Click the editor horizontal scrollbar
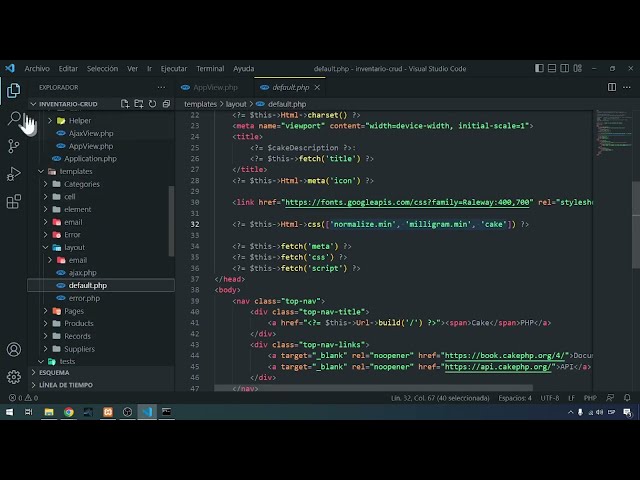The height and width of the screenshot is (480, 640). coord(373,388)
